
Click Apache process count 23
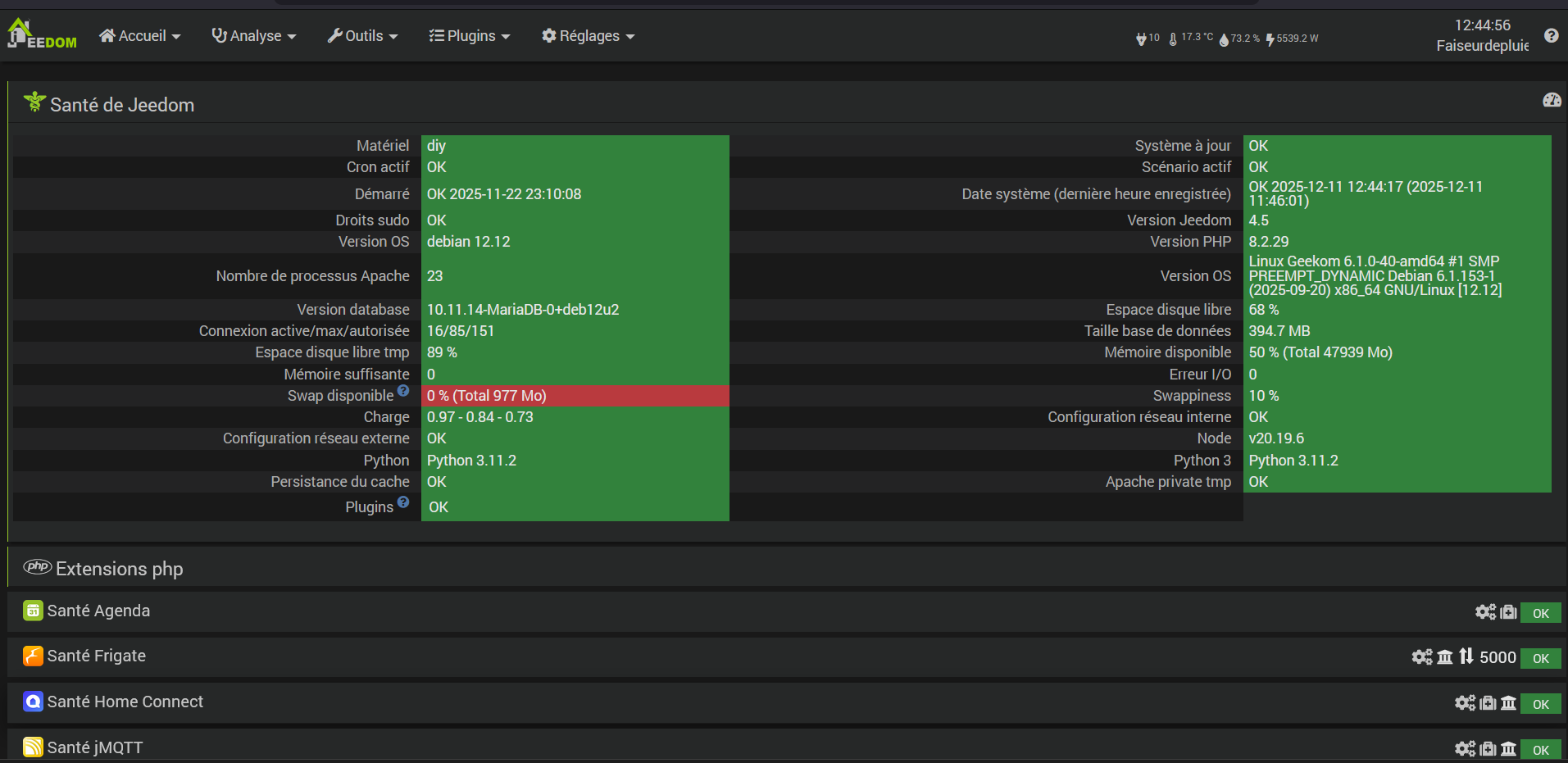pos(434,276)
